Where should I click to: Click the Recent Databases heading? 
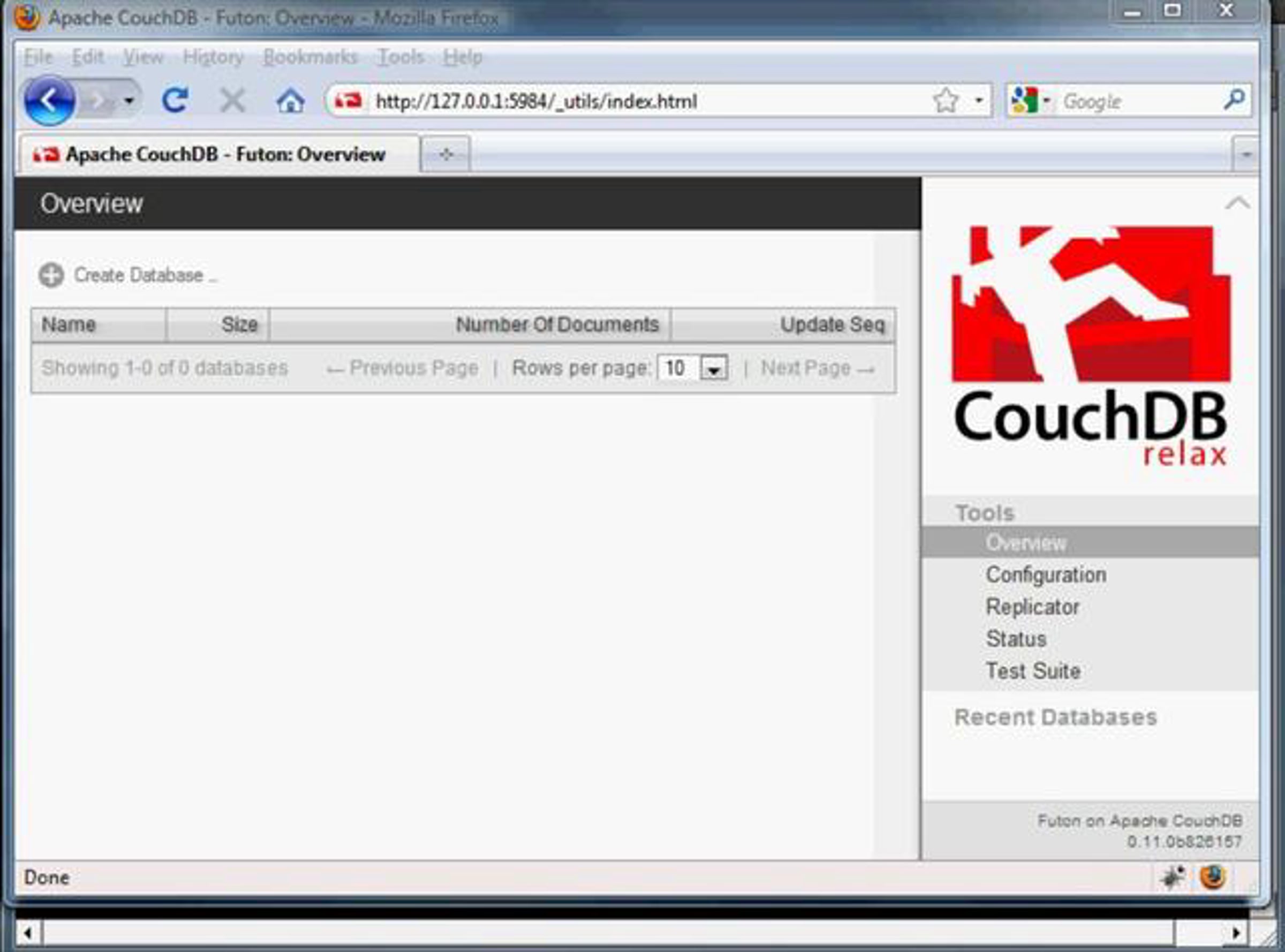1056,717
